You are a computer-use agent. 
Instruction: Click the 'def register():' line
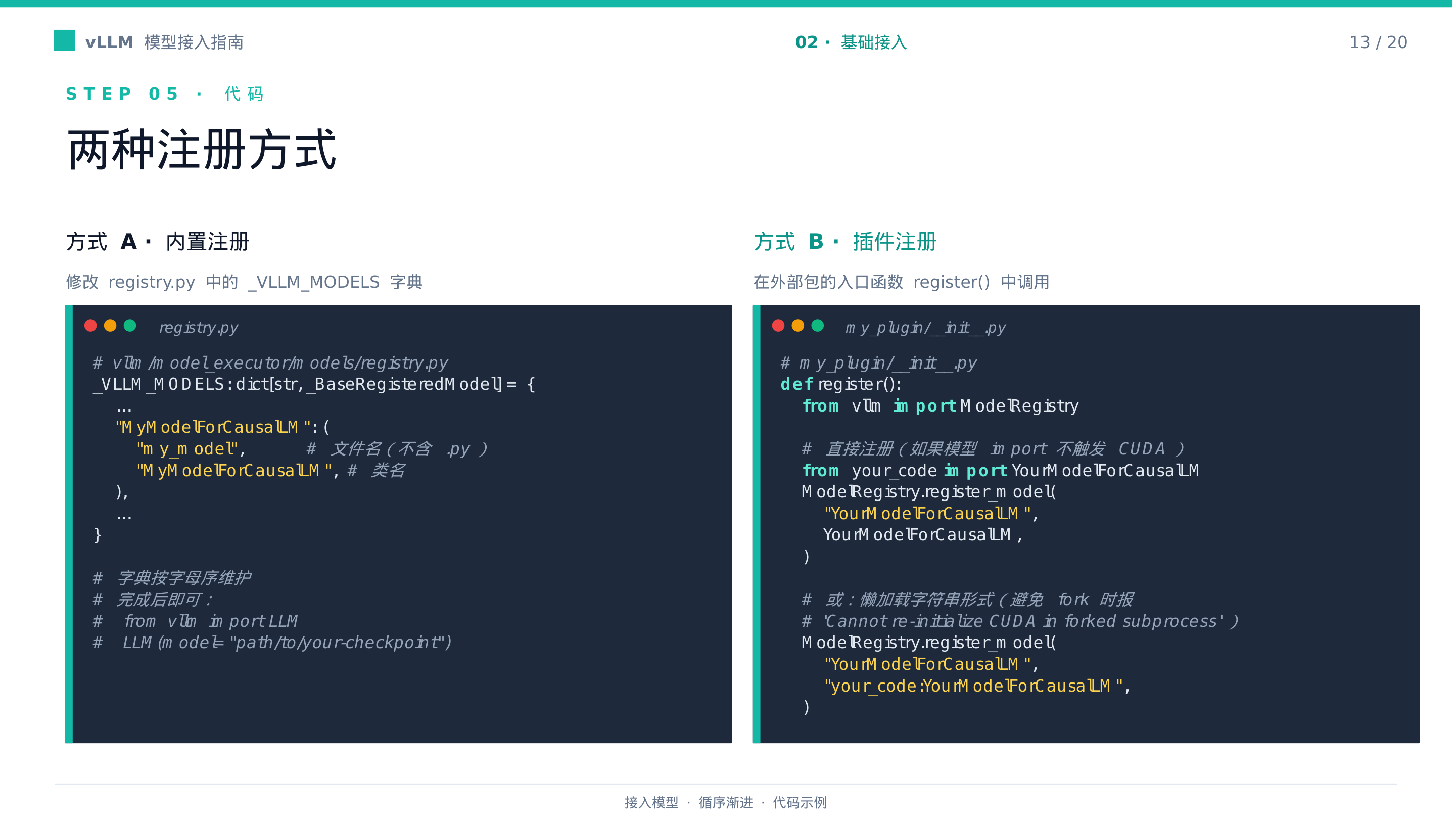pos(841,385)
